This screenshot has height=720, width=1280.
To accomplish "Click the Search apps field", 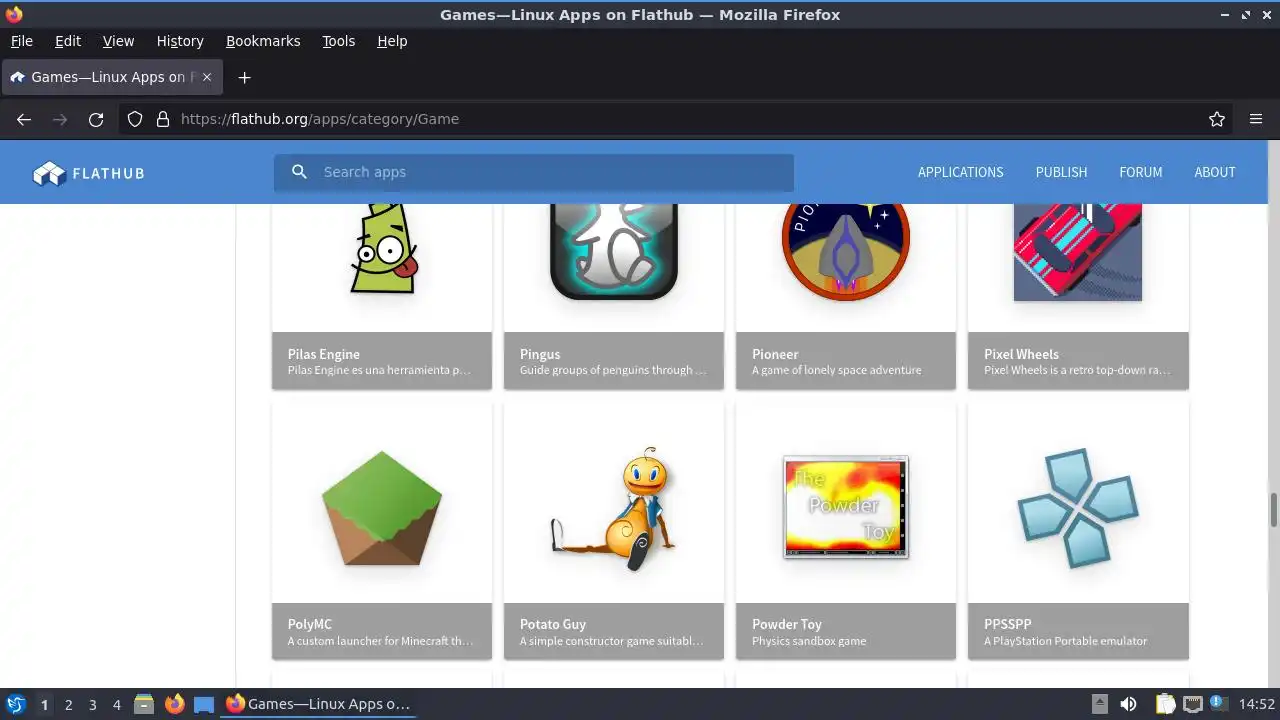I will (x=534, y=172).
